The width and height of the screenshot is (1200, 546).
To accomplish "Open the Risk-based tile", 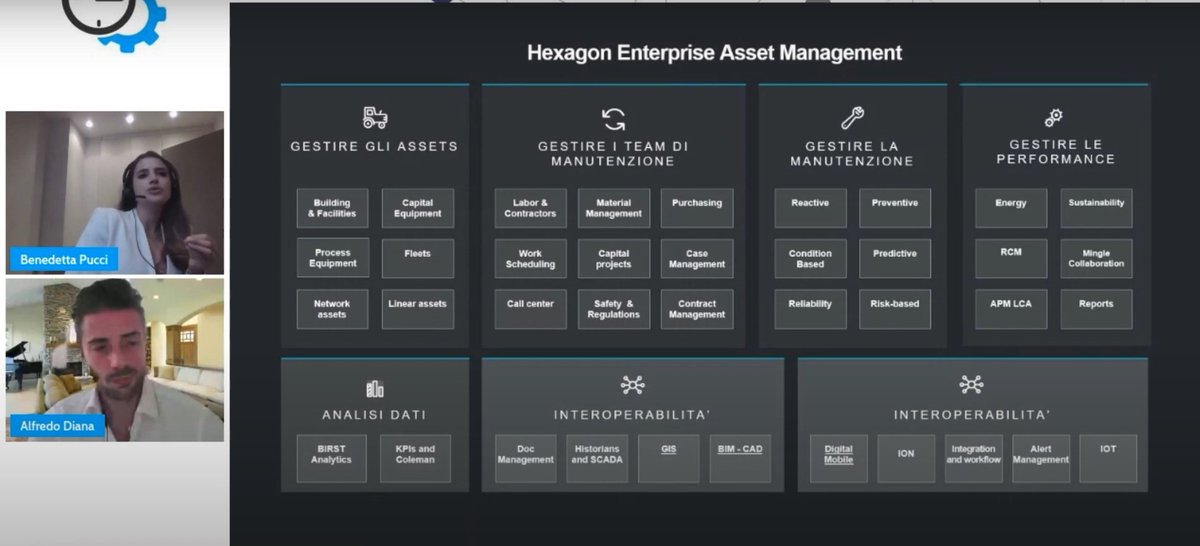I will (x=895, y=309).
